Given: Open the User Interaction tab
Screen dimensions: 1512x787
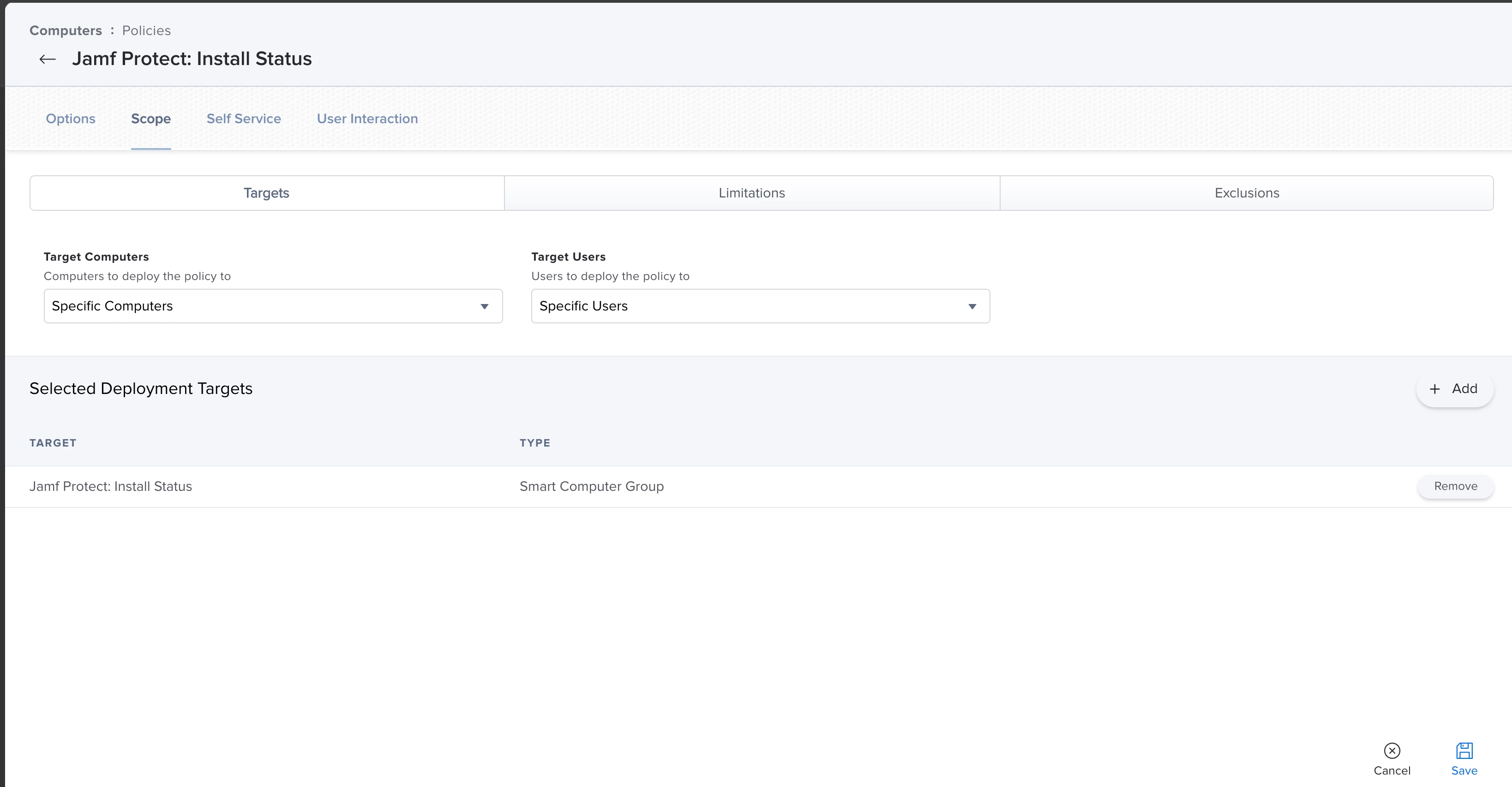Looking at the screenshot, I should 367,119.
